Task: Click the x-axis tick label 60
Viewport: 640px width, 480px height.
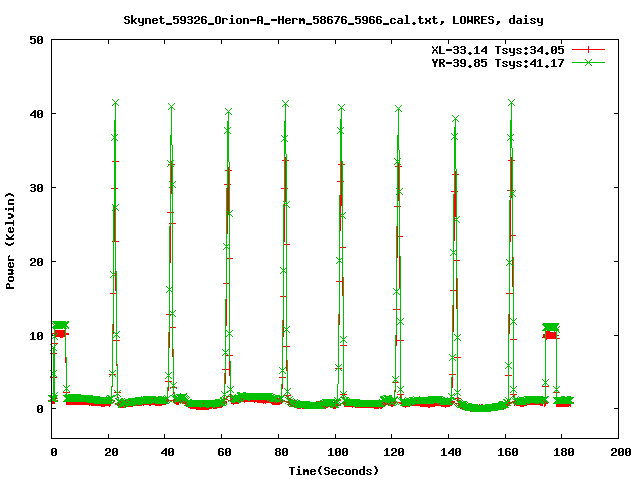Action: tap(224, 452)
